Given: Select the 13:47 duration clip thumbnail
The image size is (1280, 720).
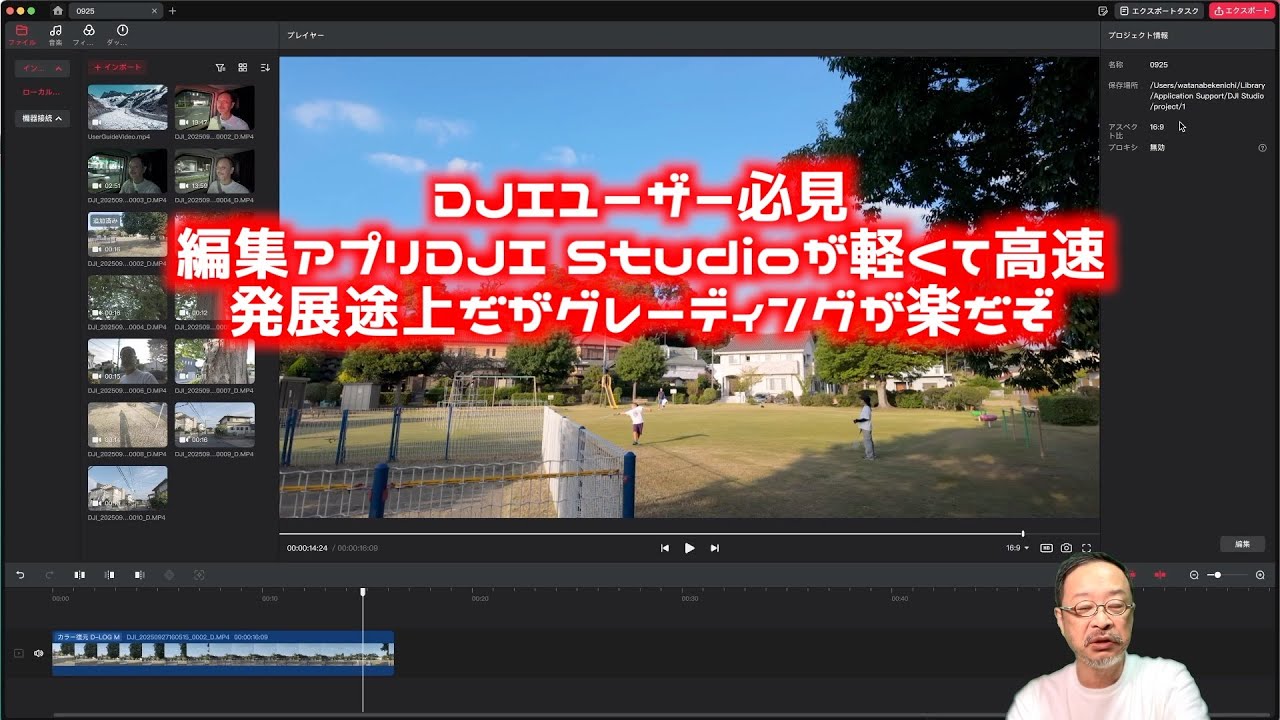Looking at the screenshot, I should coord(214,107).
